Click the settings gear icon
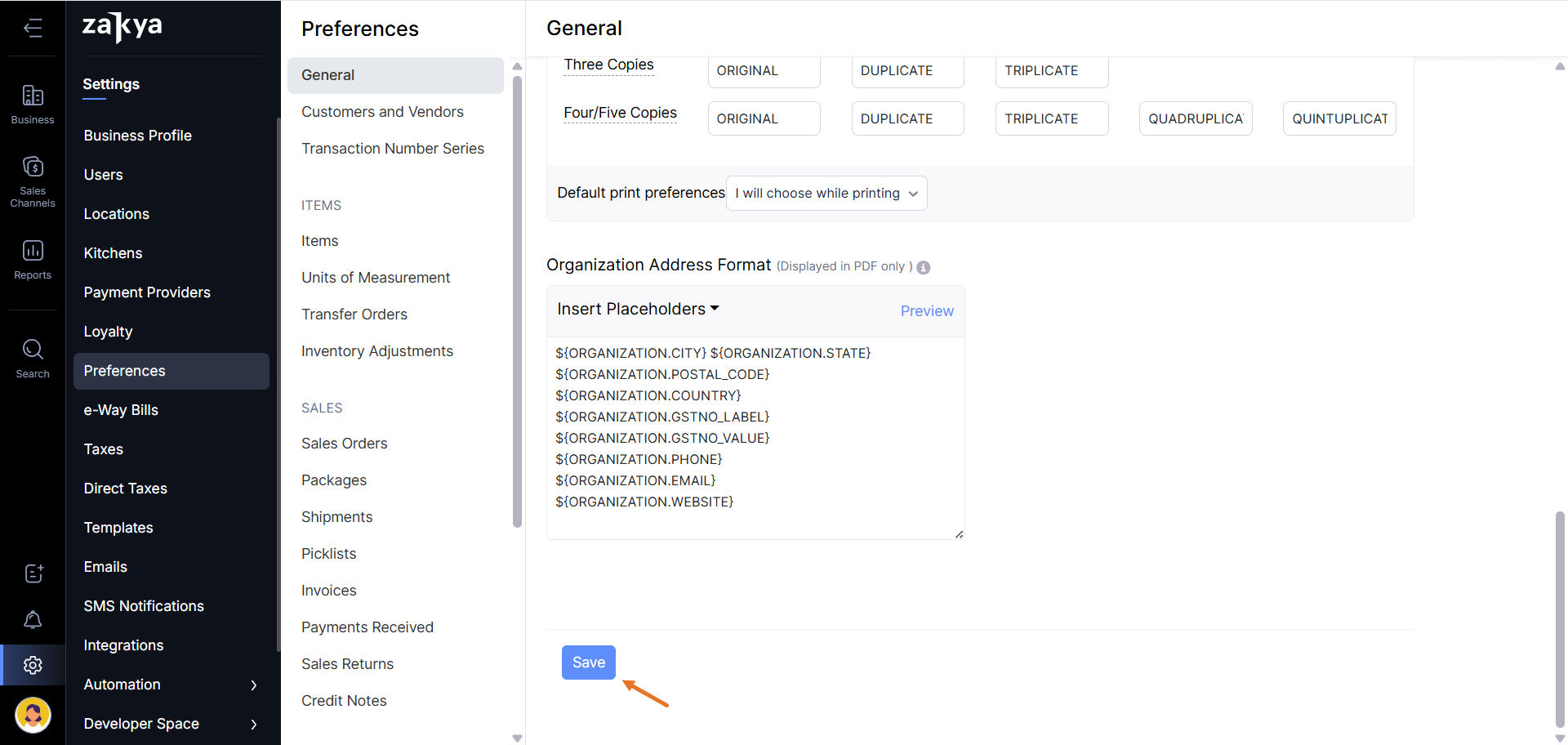 [33, 665]
